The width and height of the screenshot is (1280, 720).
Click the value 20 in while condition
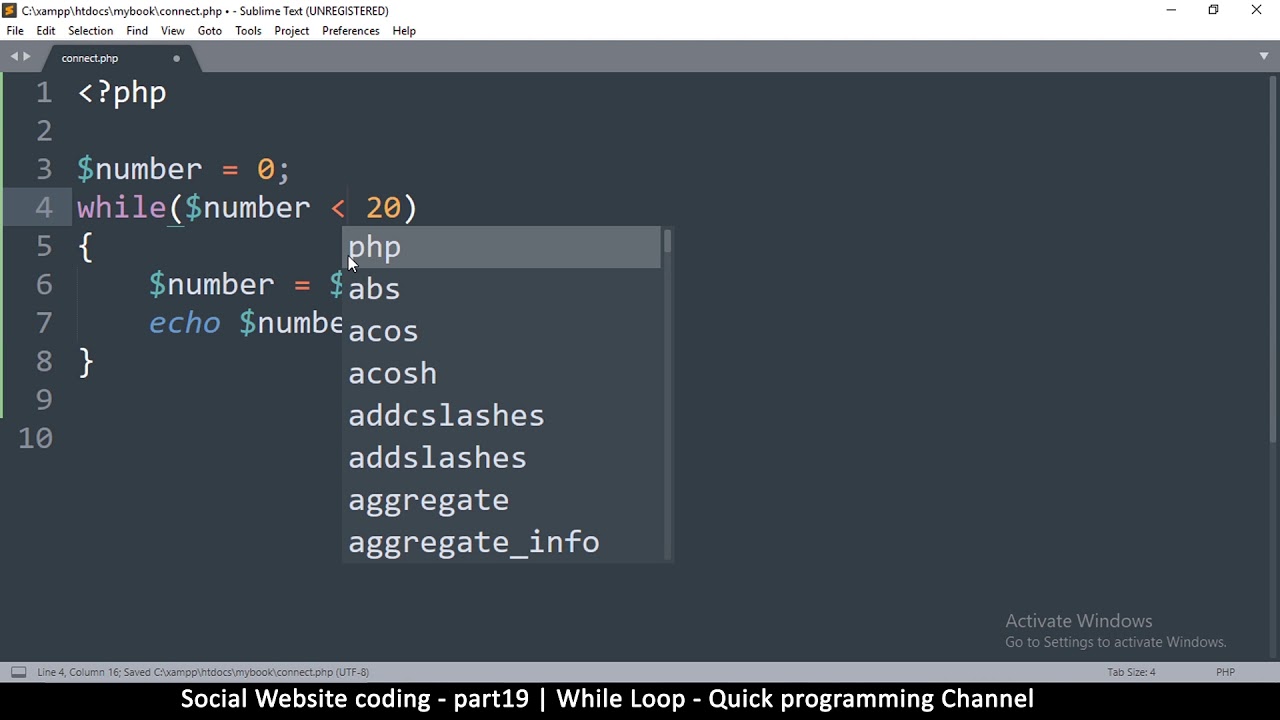383,208
